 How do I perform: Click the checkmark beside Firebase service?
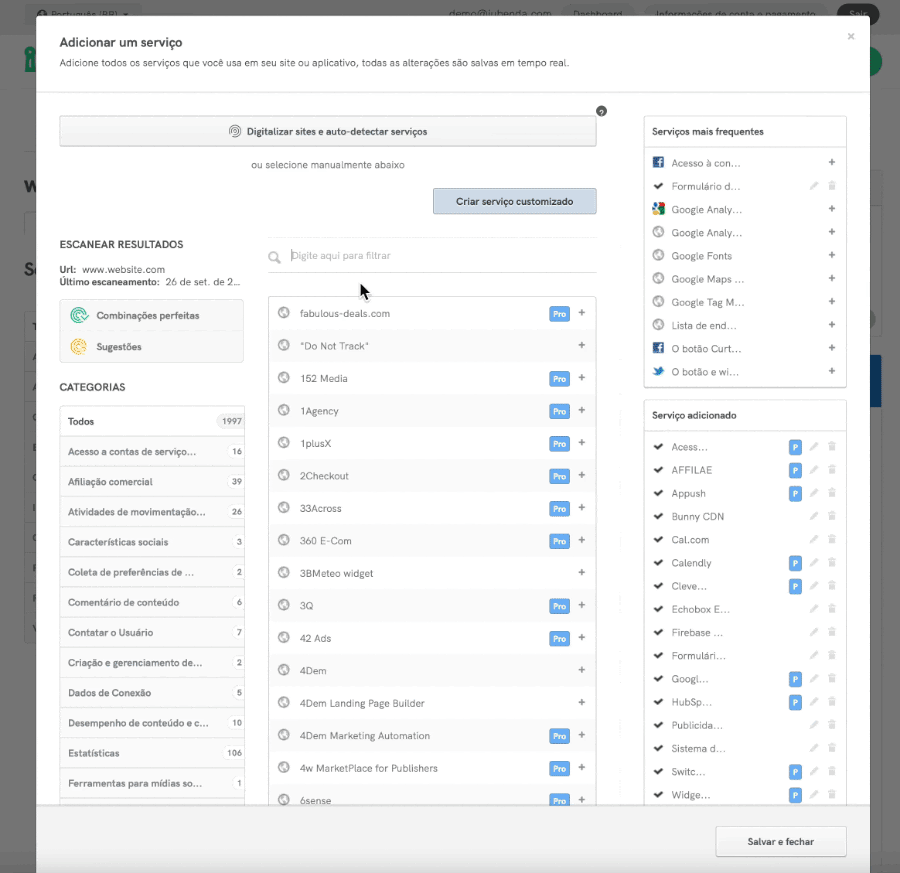pyautogui.click(x=658, y=633)
